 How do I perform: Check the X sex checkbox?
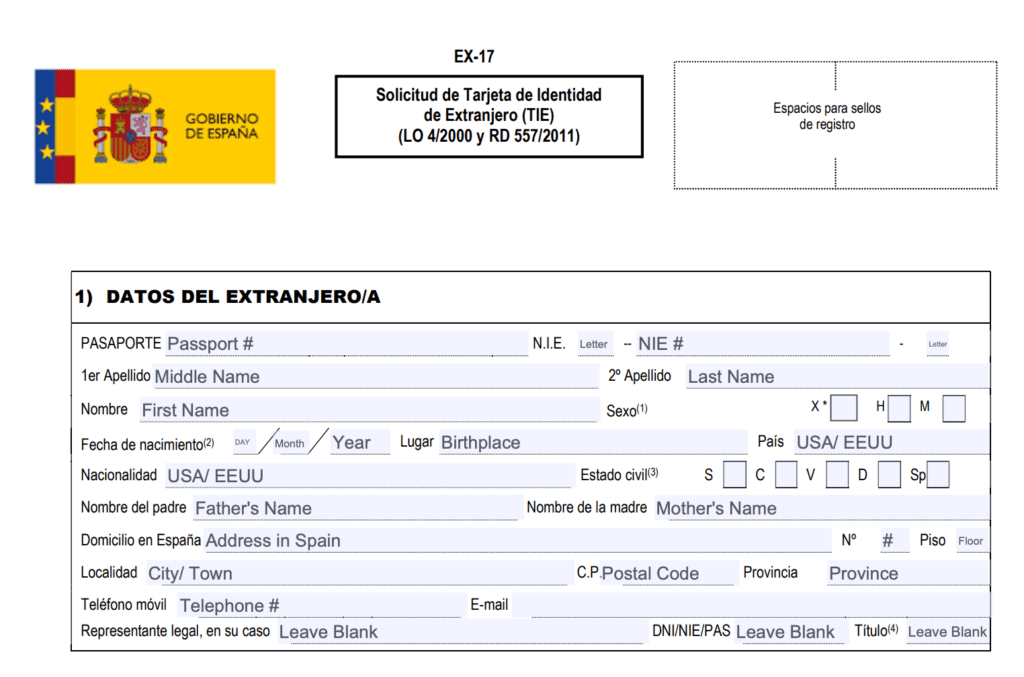tap(844, 408)
